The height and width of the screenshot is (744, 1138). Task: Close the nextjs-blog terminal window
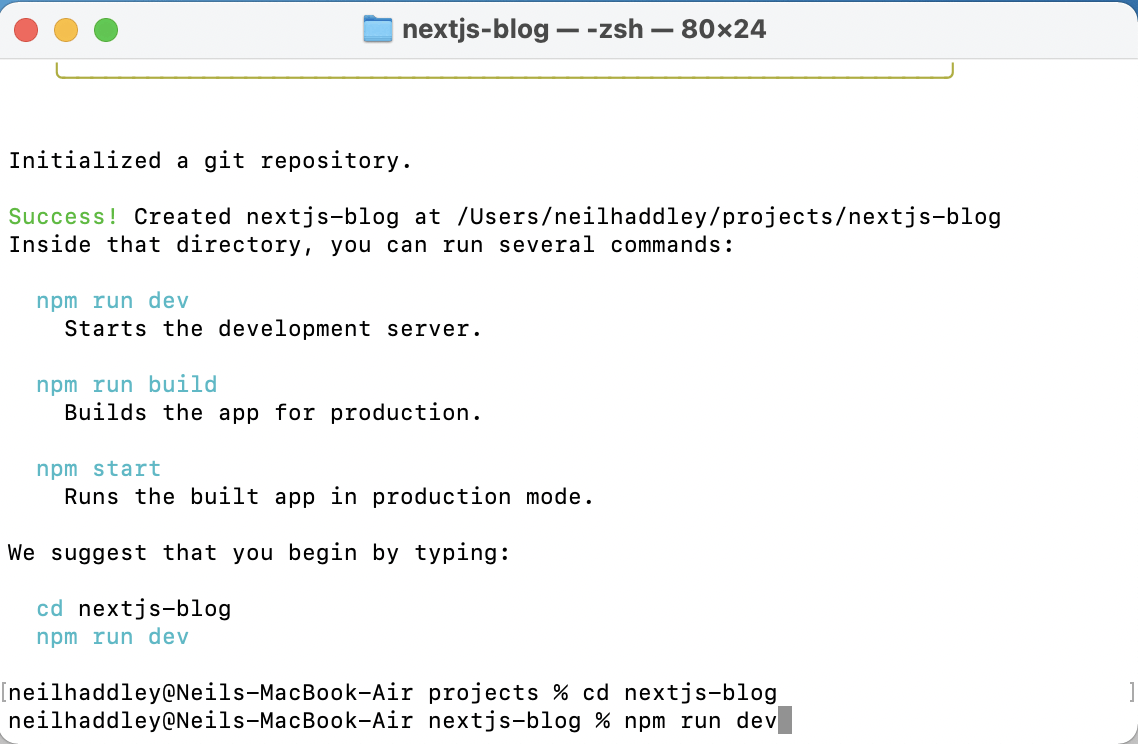coord(26,30)
